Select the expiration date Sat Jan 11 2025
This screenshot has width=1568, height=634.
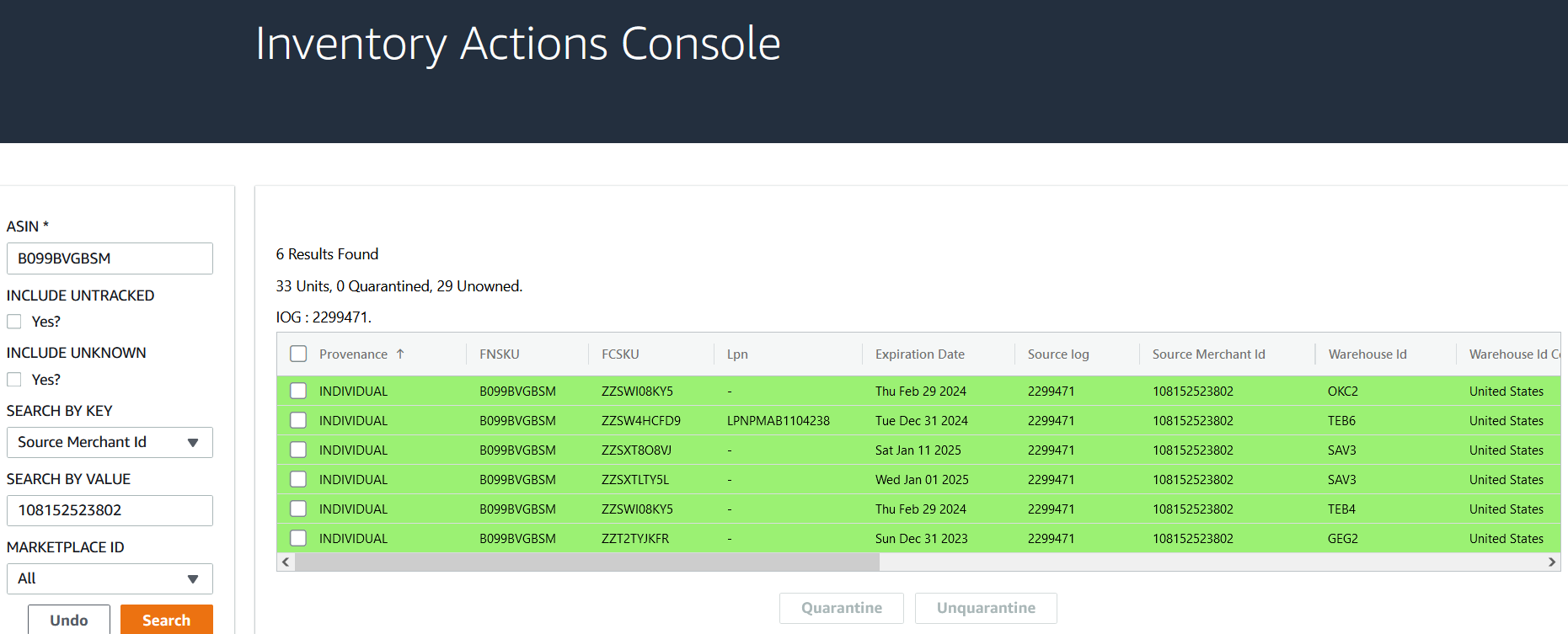coord(918,450)
